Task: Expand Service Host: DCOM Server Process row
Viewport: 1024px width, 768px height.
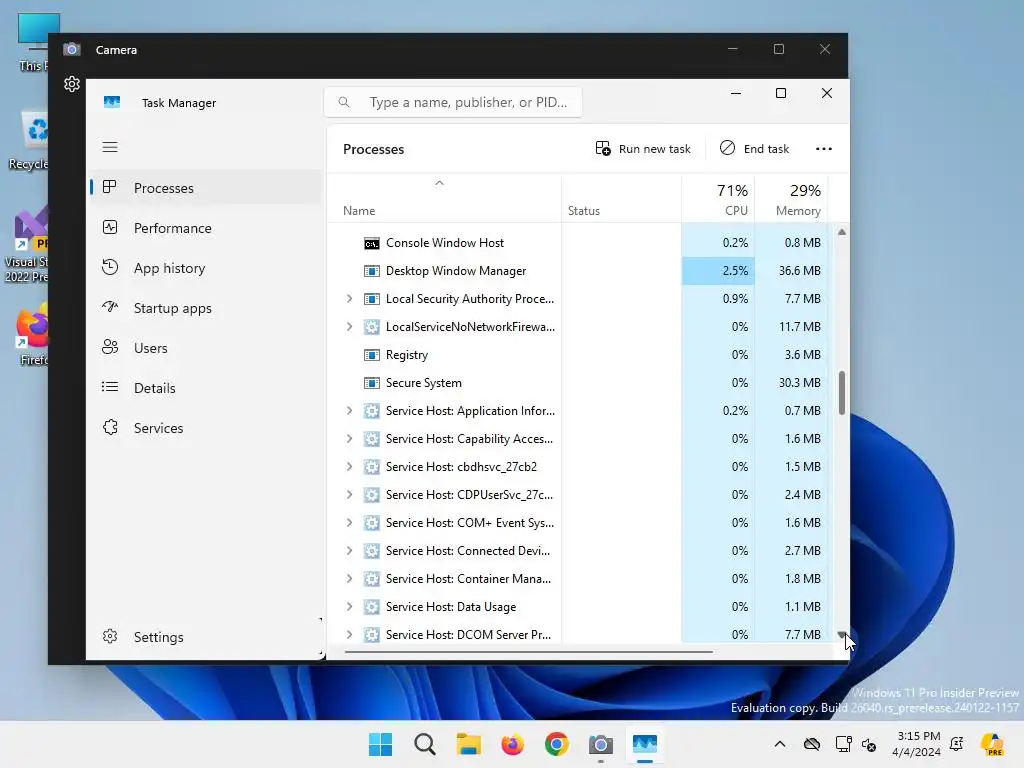Action: pos(349,635)
